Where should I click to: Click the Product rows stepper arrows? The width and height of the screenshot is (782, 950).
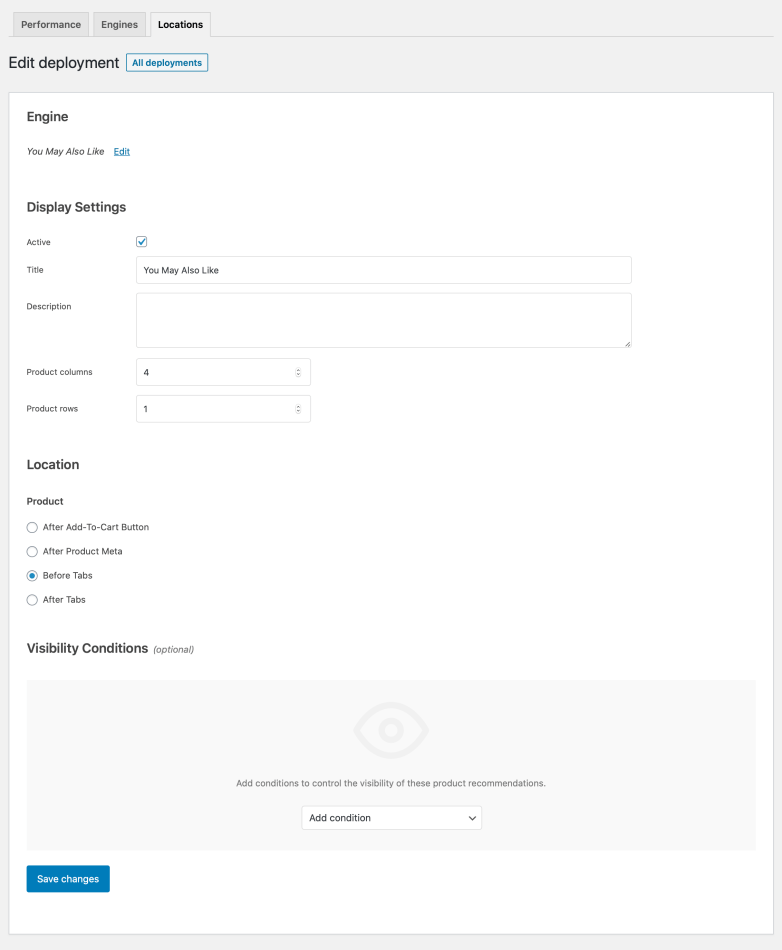298,409
